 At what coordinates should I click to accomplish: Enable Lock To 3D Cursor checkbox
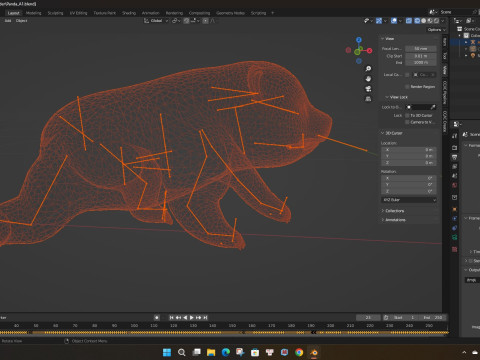point(407,115)
